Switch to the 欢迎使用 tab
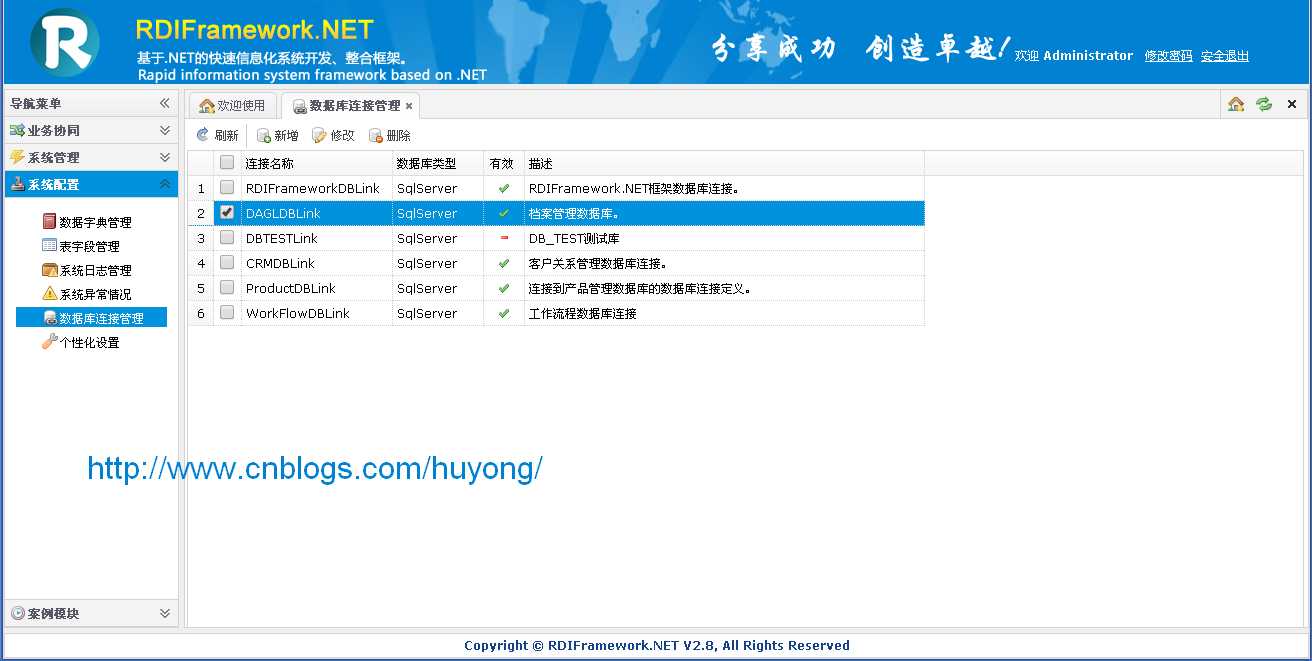Viewport: 1312px width, 661px height. coord(232,105)
